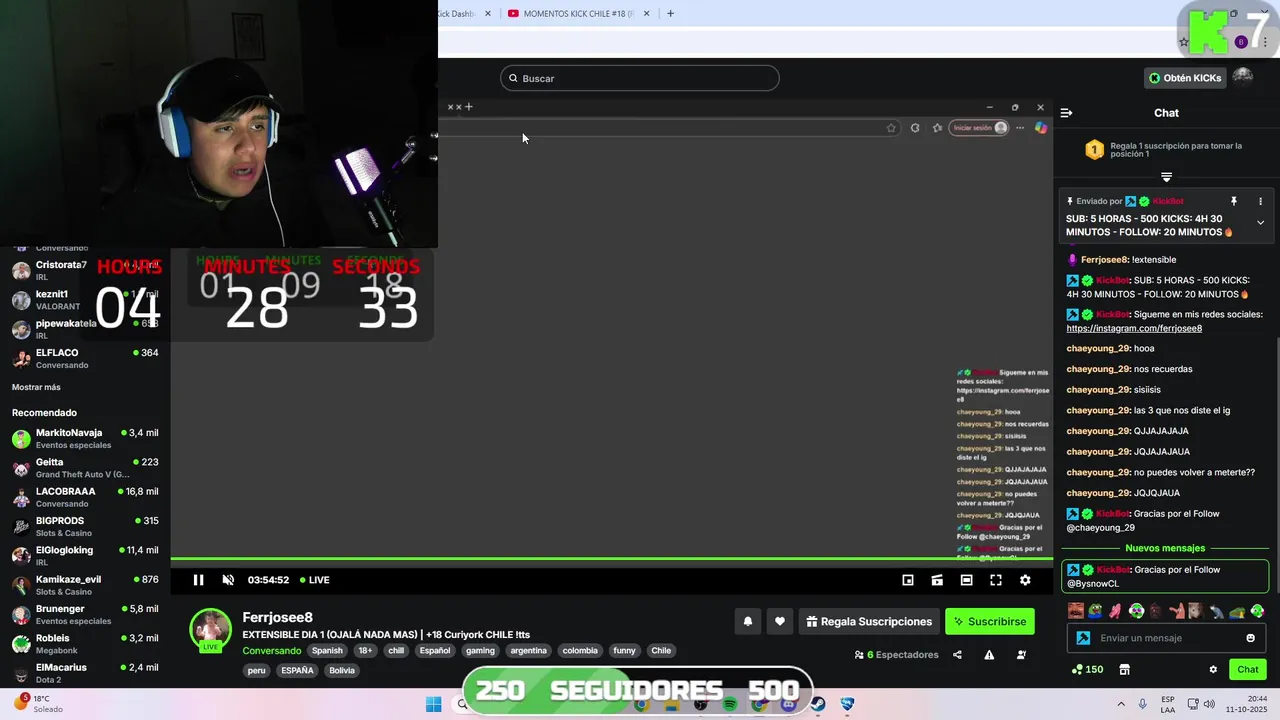
Task: Click Iniciar sesión in streamed browser
Action: [978, 128]
